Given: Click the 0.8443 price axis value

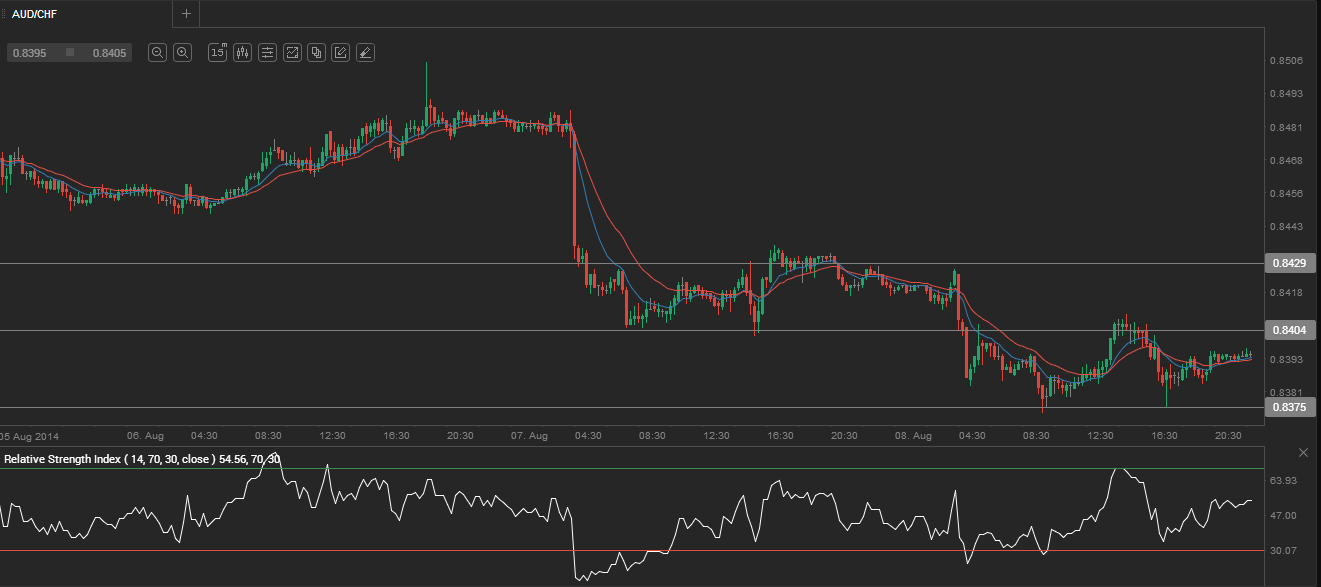Looking at the screenshot, I should coord(1286,227).
